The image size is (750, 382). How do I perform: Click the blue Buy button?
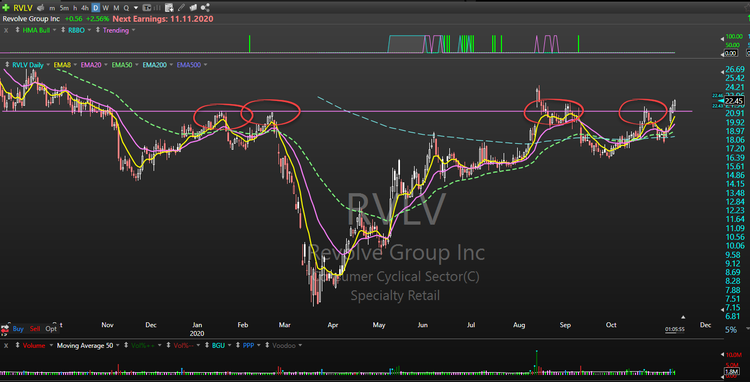point(18,329)
